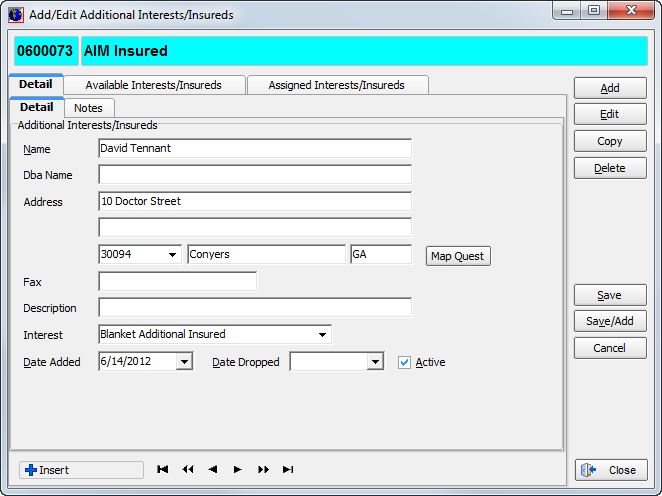Go to next record arrow
The width and height of the screenshot is (662, 496).
tap(237, 469)
